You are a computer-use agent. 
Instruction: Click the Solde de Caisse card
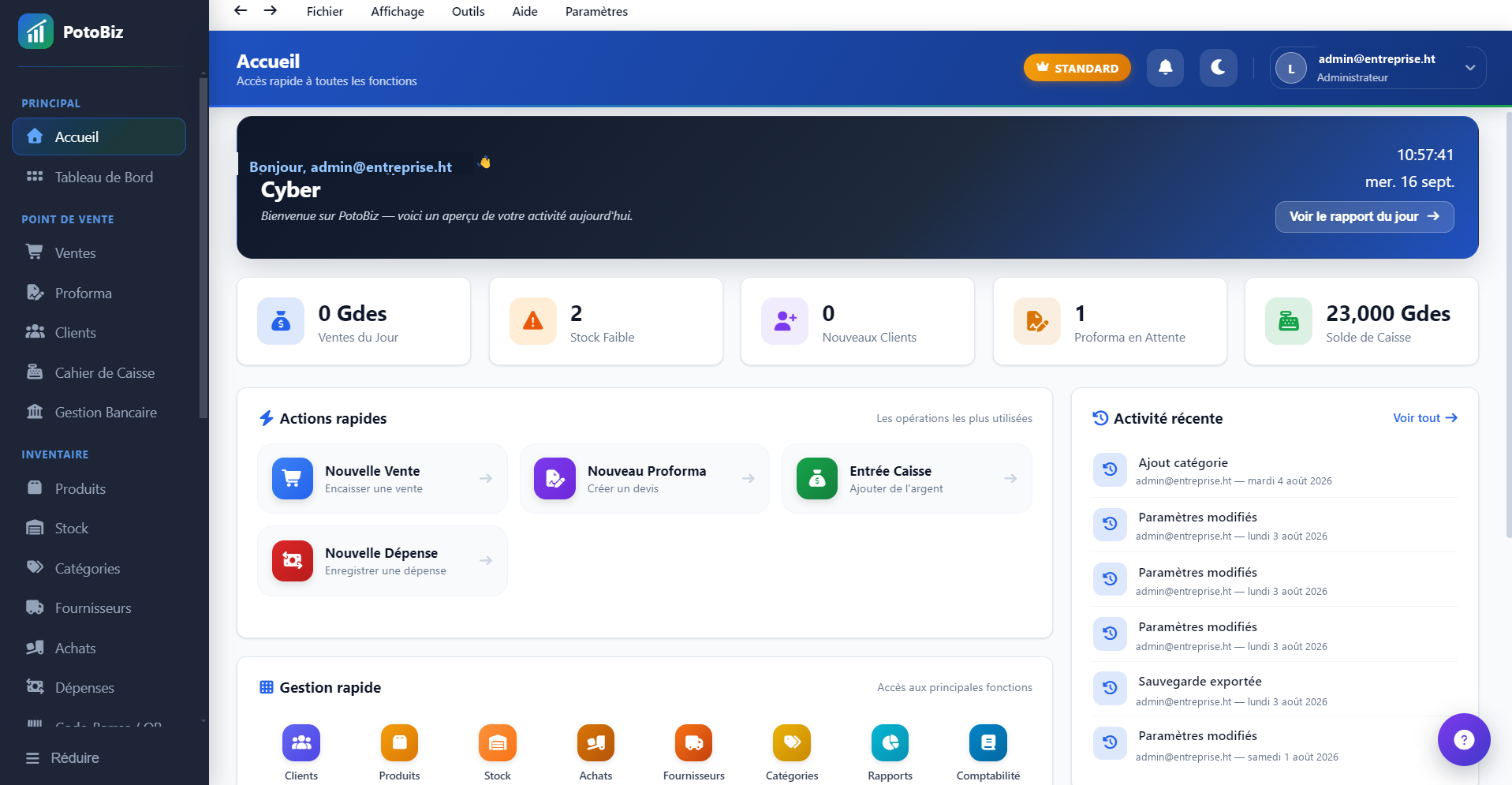point(1361,321)
